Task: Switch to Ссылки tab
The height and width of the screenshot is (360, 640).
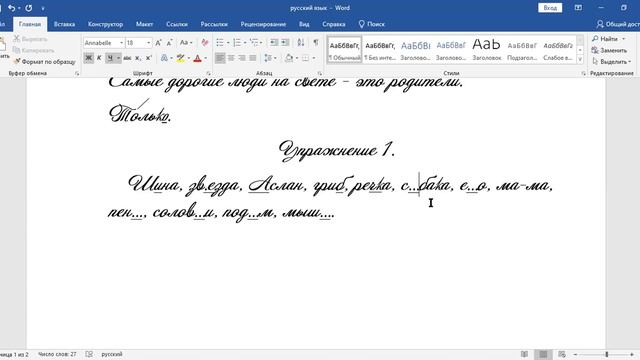Action: (x=177, y=24)
